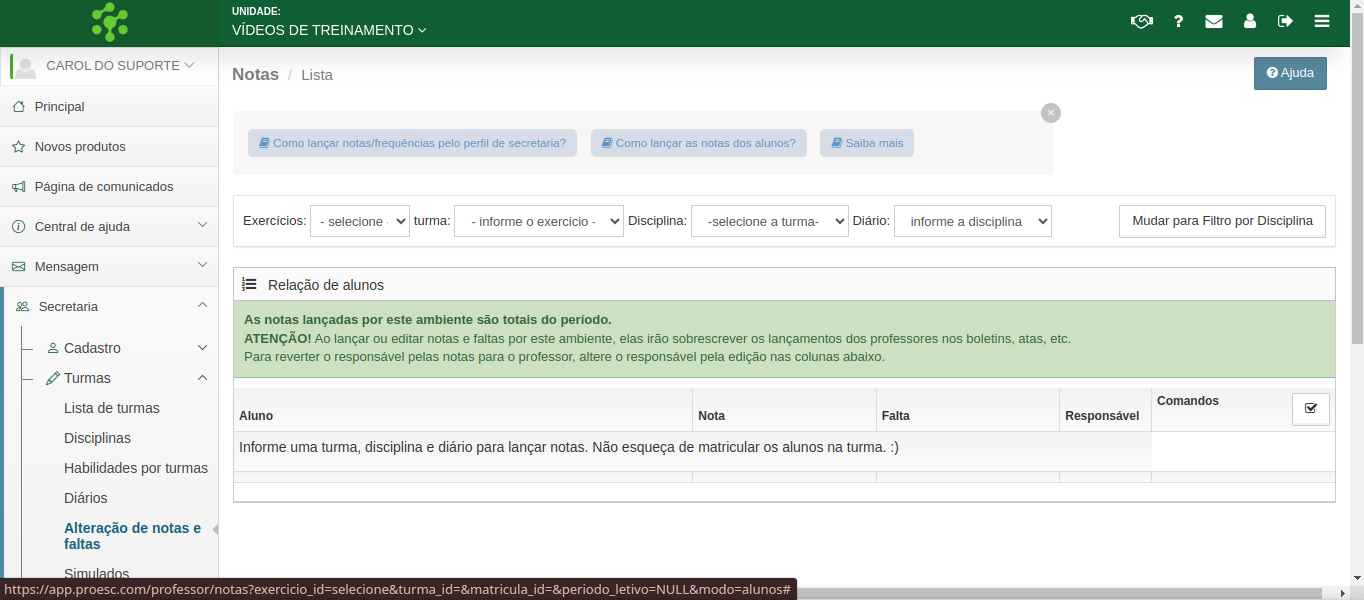The width and height of the screenshot is (1364, 600).
Task: Open Diários submenu item
Action: click(86, 498)
